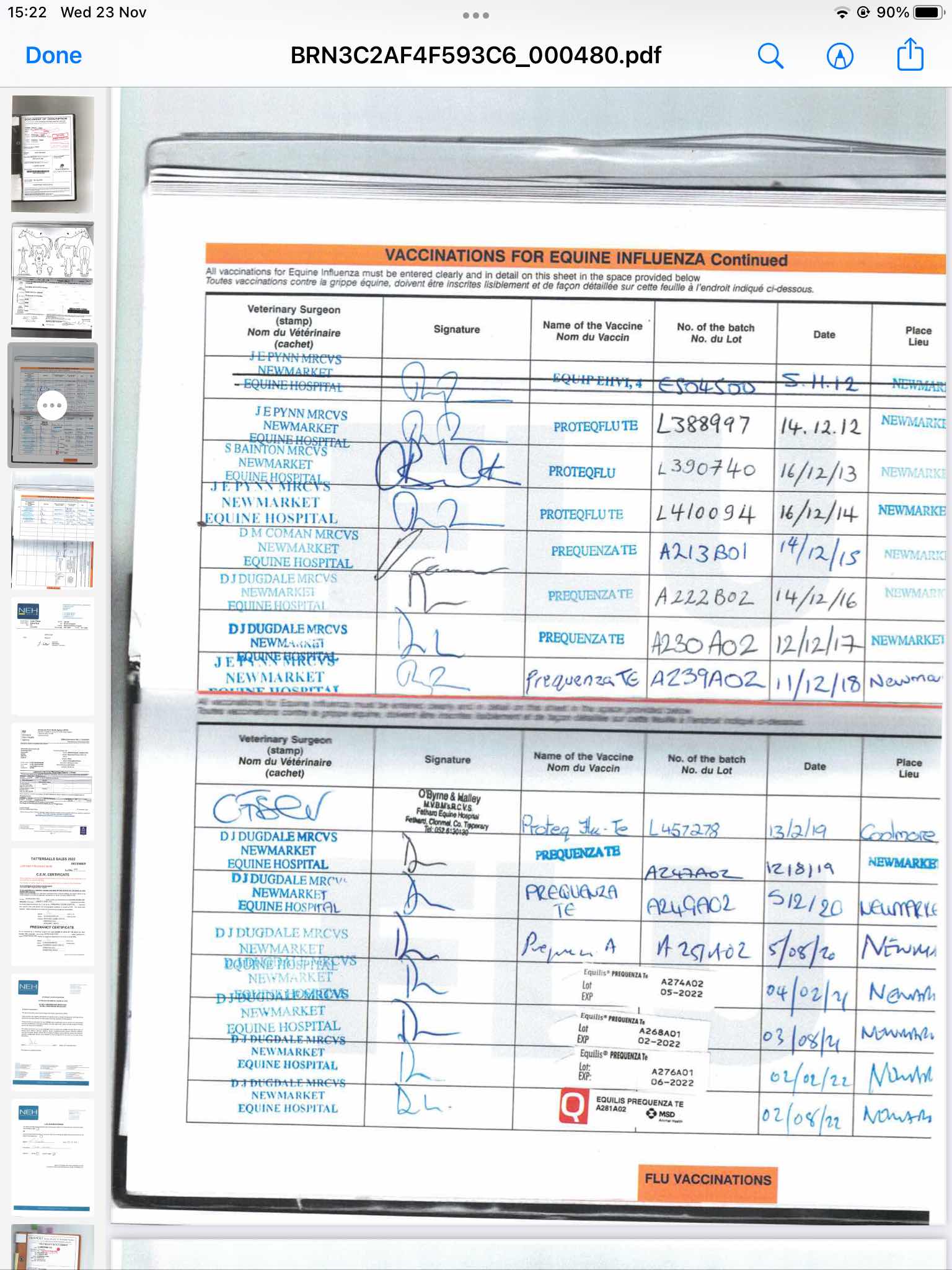Activate the Markup pen tool
This screenshot has height=1270, width=952.
coord(840,56)
